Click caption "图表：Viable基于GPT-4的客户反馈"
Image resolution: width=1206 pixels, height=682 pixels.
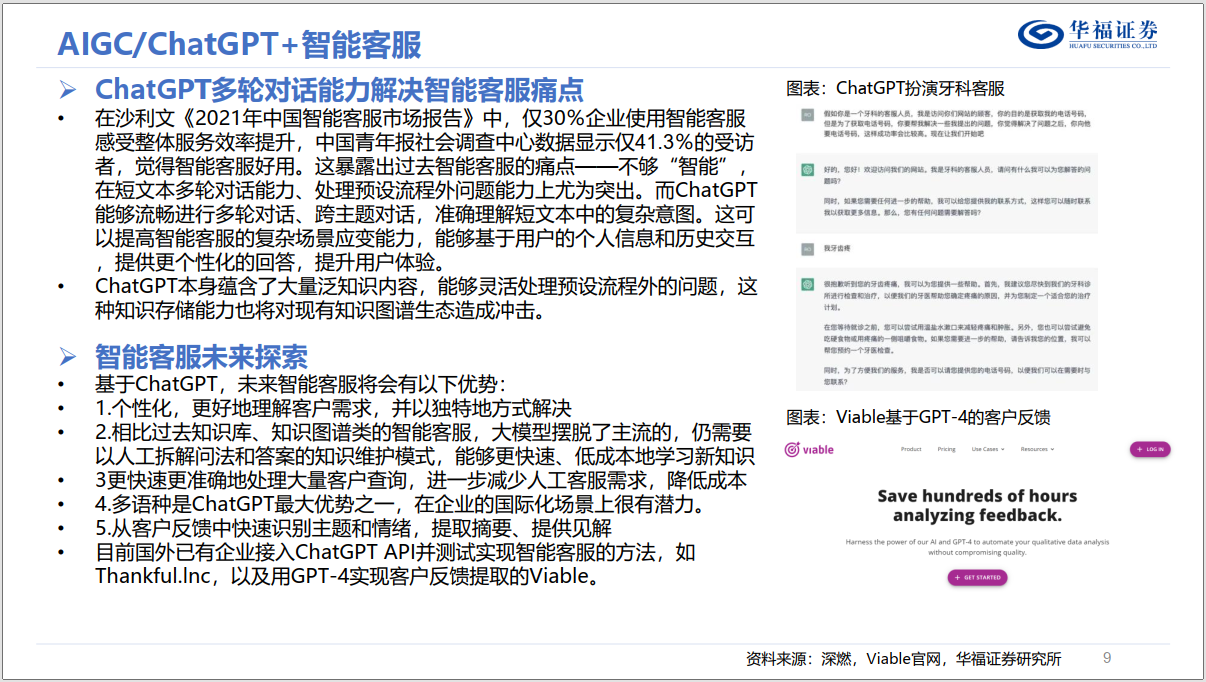point(918,417)
